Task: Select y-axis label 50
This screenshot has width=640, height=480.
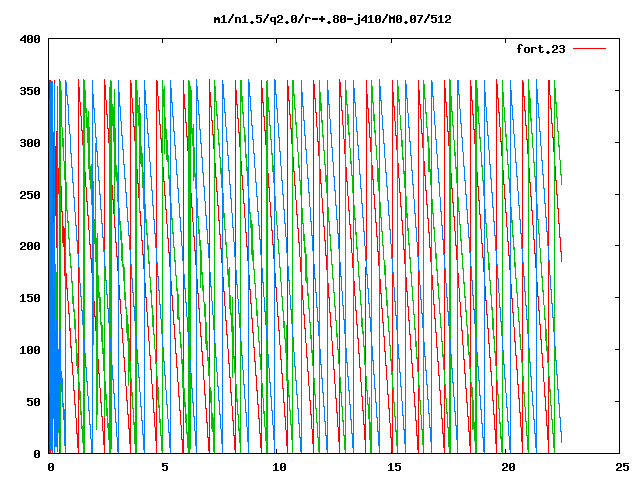Action: (33, 402)
